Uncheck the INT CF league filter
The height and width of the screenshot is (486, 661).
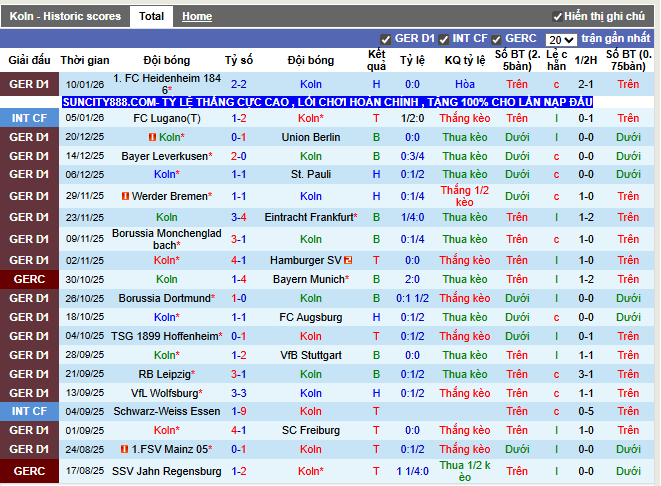(443, 40)
